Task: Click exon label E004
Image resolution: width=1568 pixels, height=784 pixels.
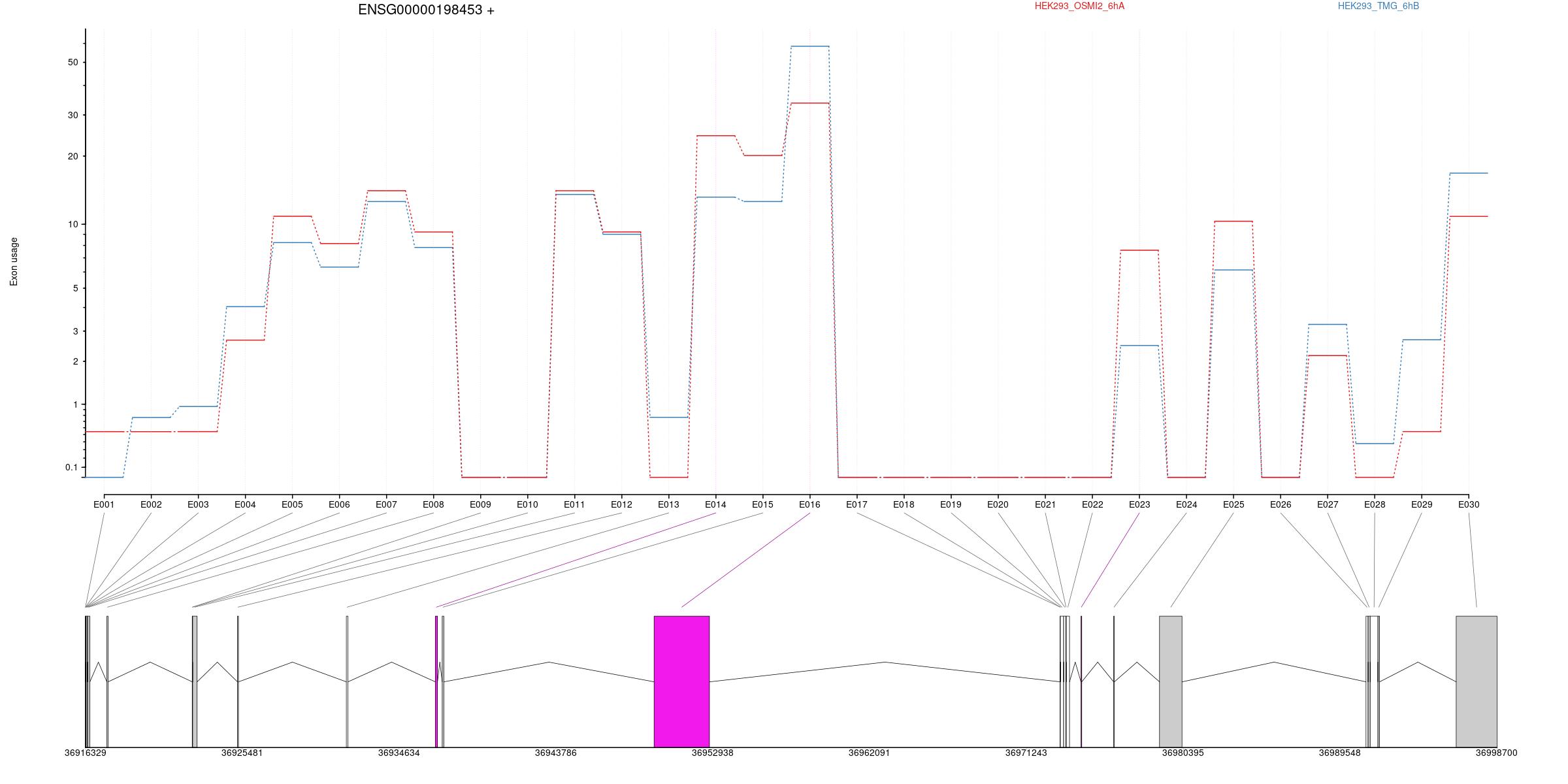Action: [245, 504]
